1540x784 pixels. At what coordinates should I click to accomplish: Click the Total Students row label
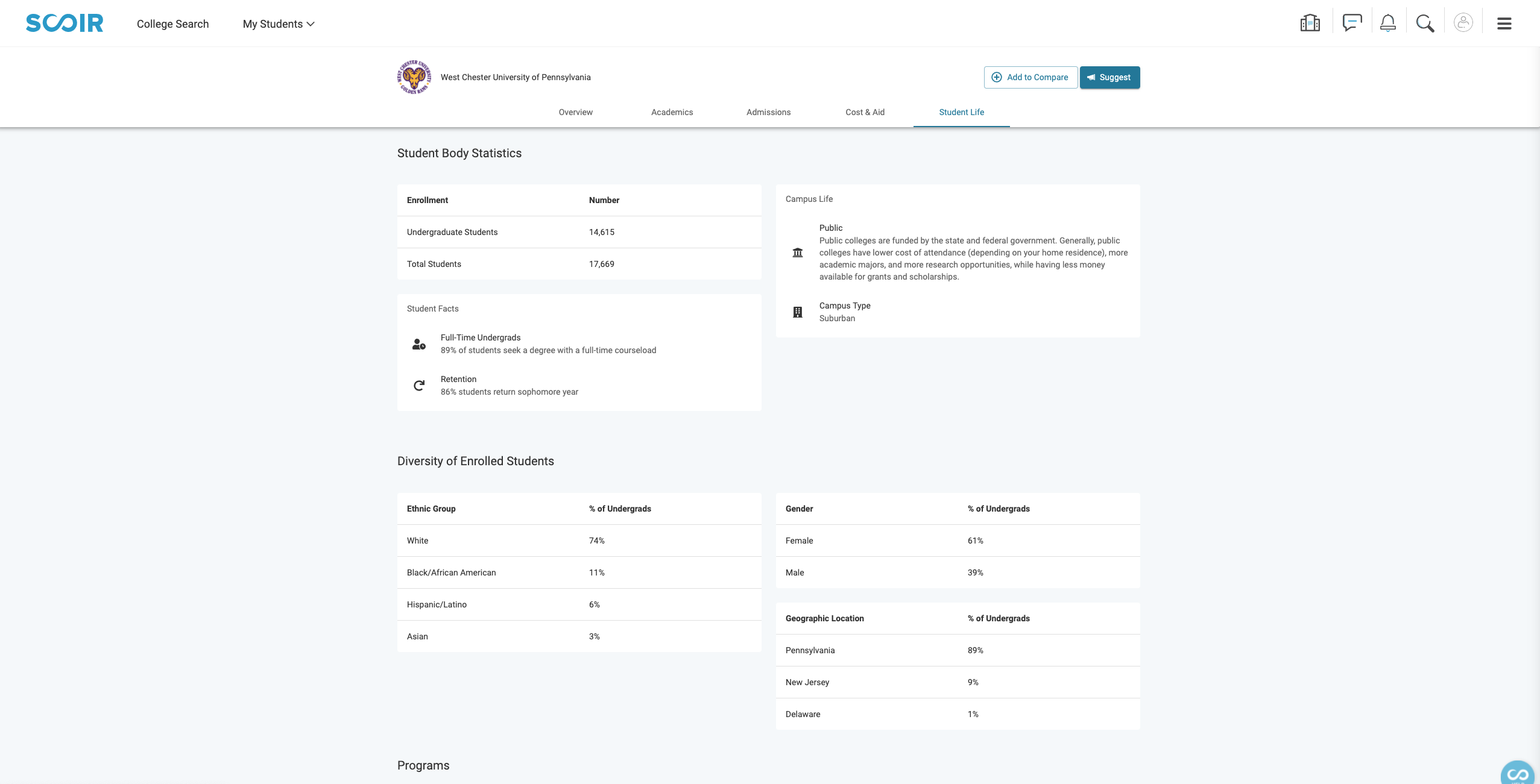434,264
